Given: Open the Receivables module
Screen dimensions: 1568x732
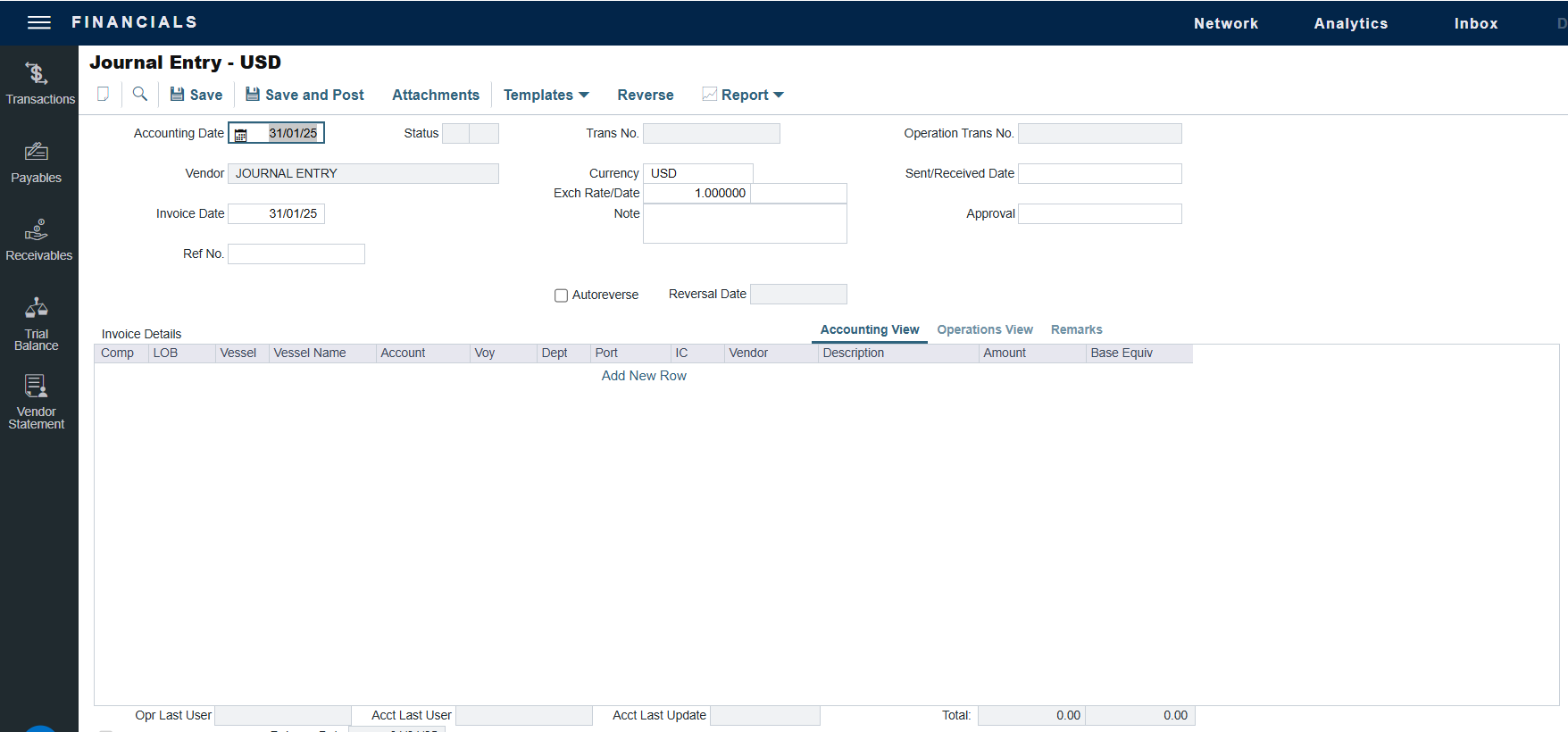Looking at the screenshot, I should [x=38, y=240].
